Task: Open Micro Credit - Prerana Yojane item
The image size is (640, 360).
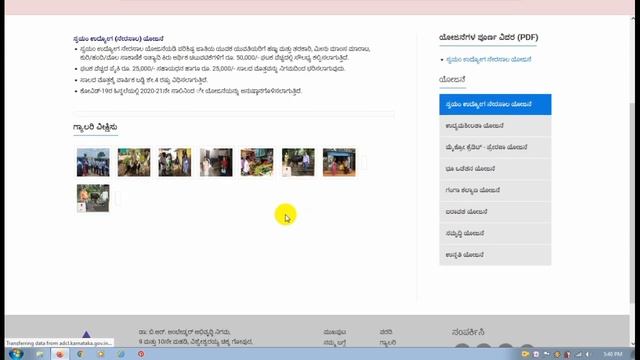Action: (x=495, y=147)
